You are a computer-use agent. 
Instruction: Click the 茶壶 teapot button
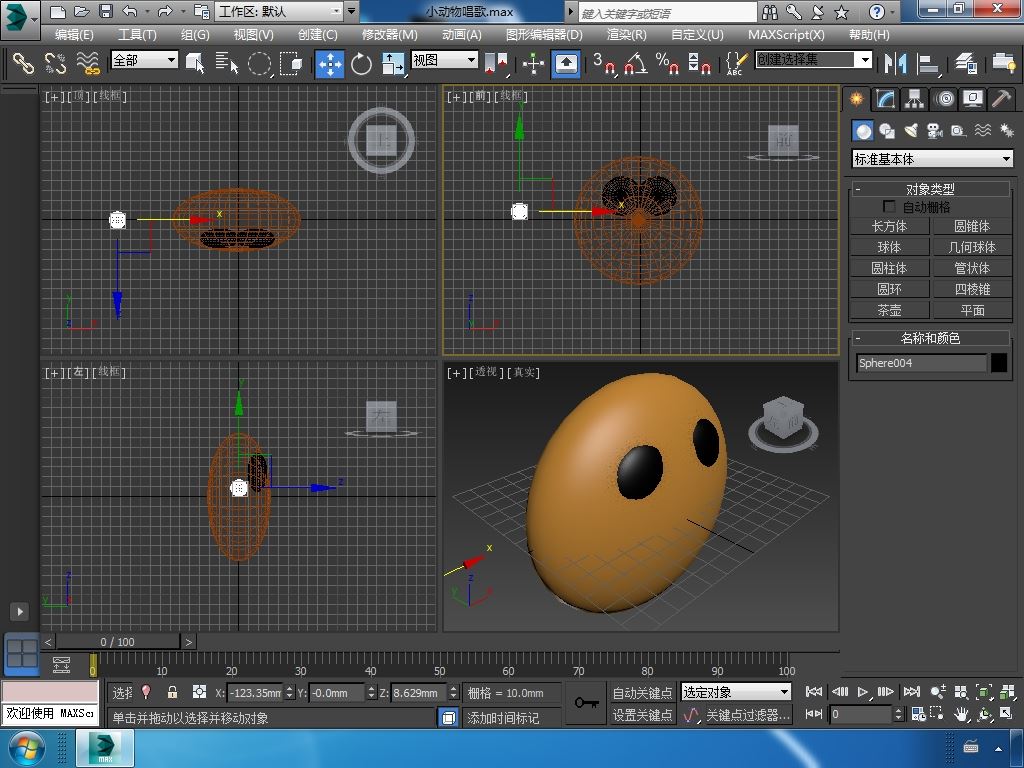click(x=889, y=310)
